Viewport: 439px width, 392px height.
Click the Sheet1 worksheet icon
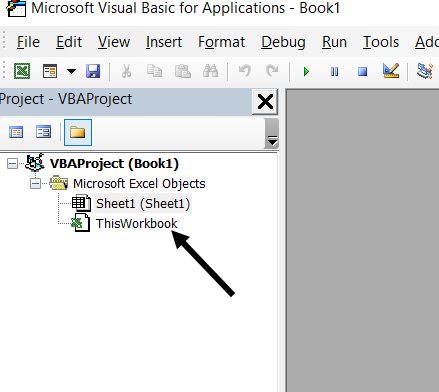81,203
